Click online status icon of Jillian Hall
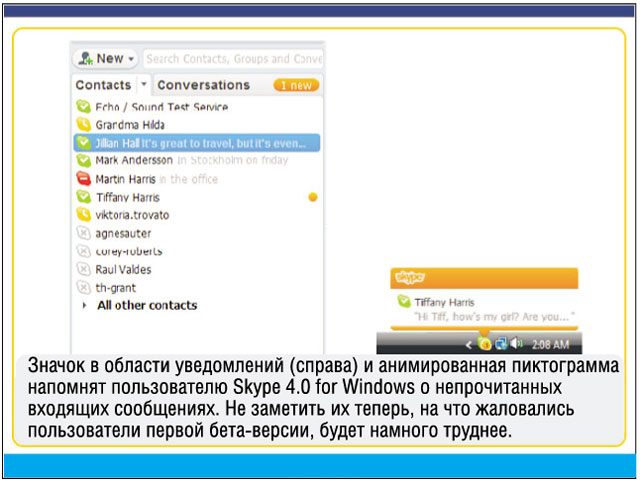 point(83,142)
